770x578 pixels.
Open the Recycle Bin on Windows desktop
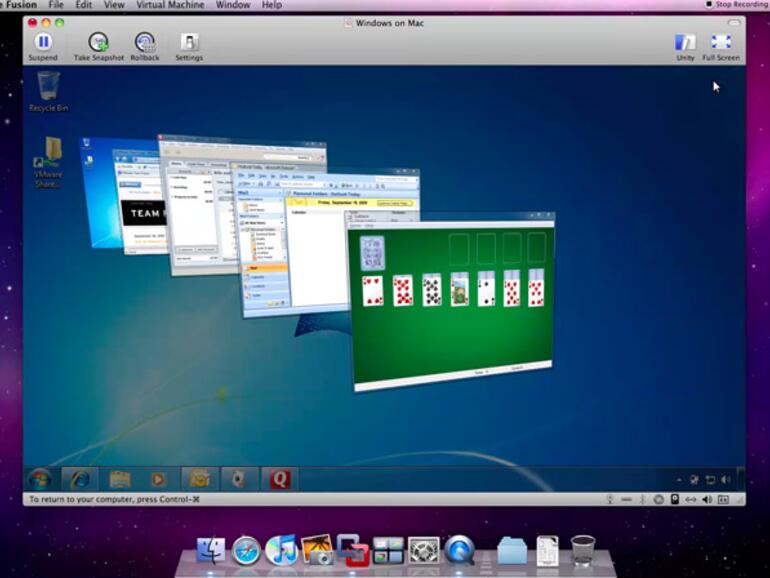click(47, 88)
